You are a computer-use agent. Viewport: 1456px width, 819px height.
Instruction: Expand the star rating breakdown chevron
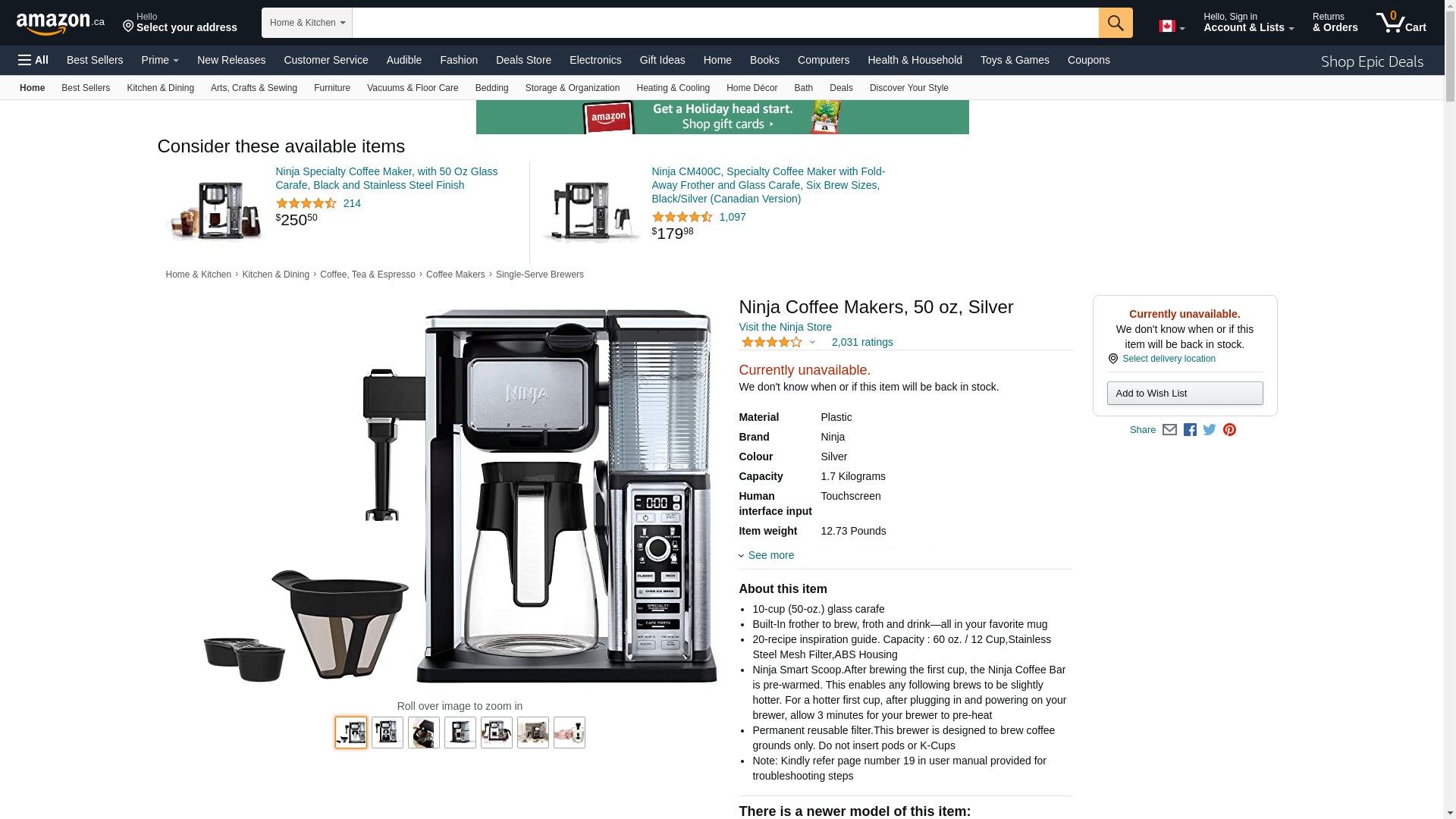812,342
